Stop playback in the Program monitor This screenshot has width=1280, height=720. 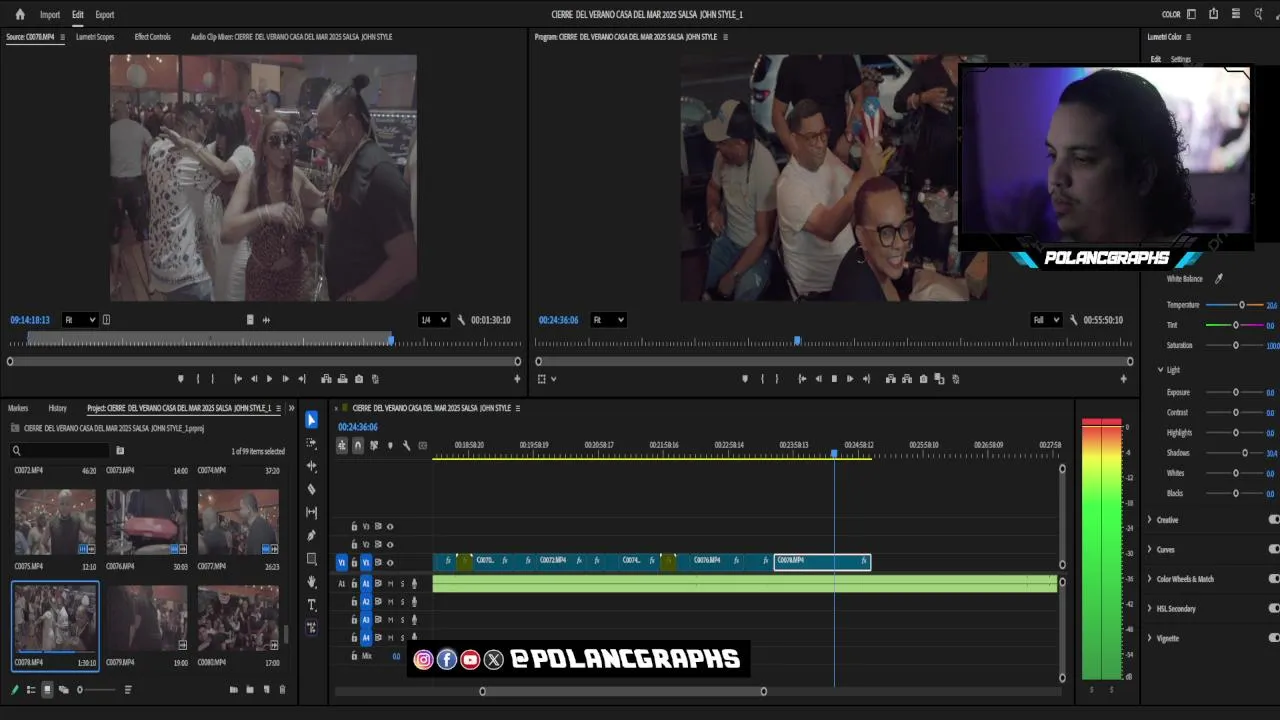click(x=834, y=379)
